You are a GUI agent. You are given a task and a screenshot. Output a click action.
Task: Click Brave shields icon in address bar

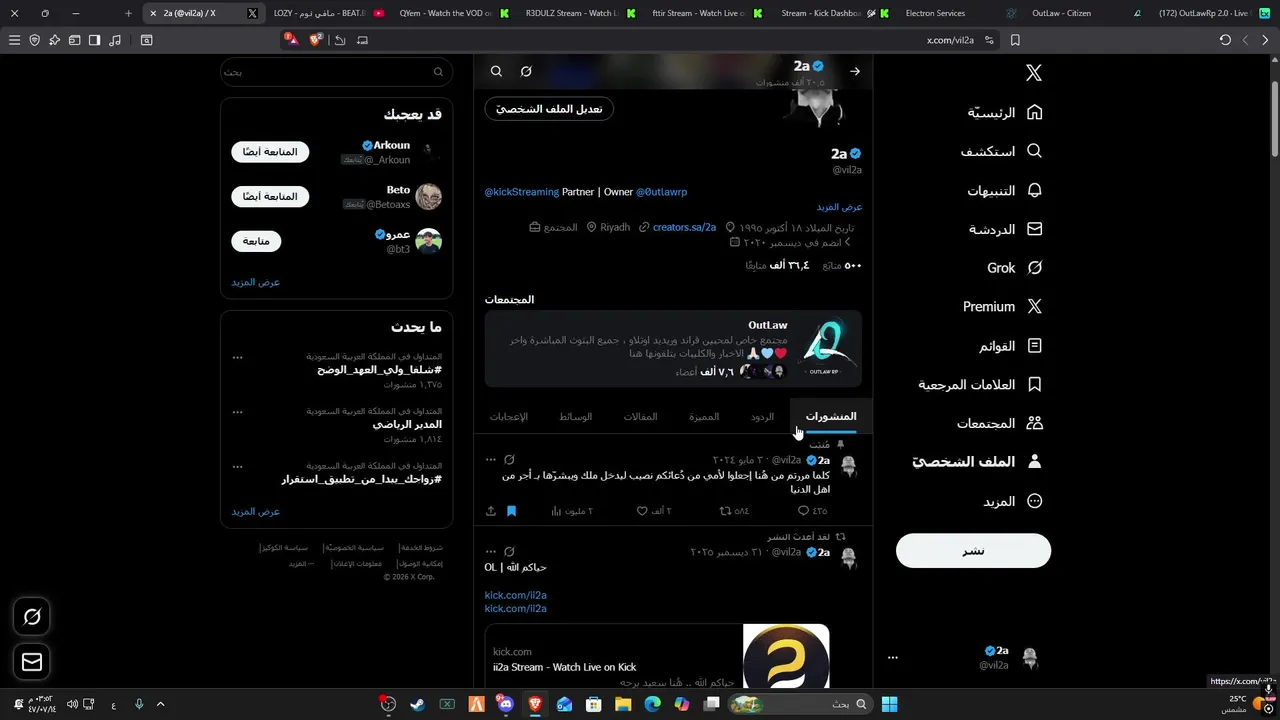tap(316, 40)
